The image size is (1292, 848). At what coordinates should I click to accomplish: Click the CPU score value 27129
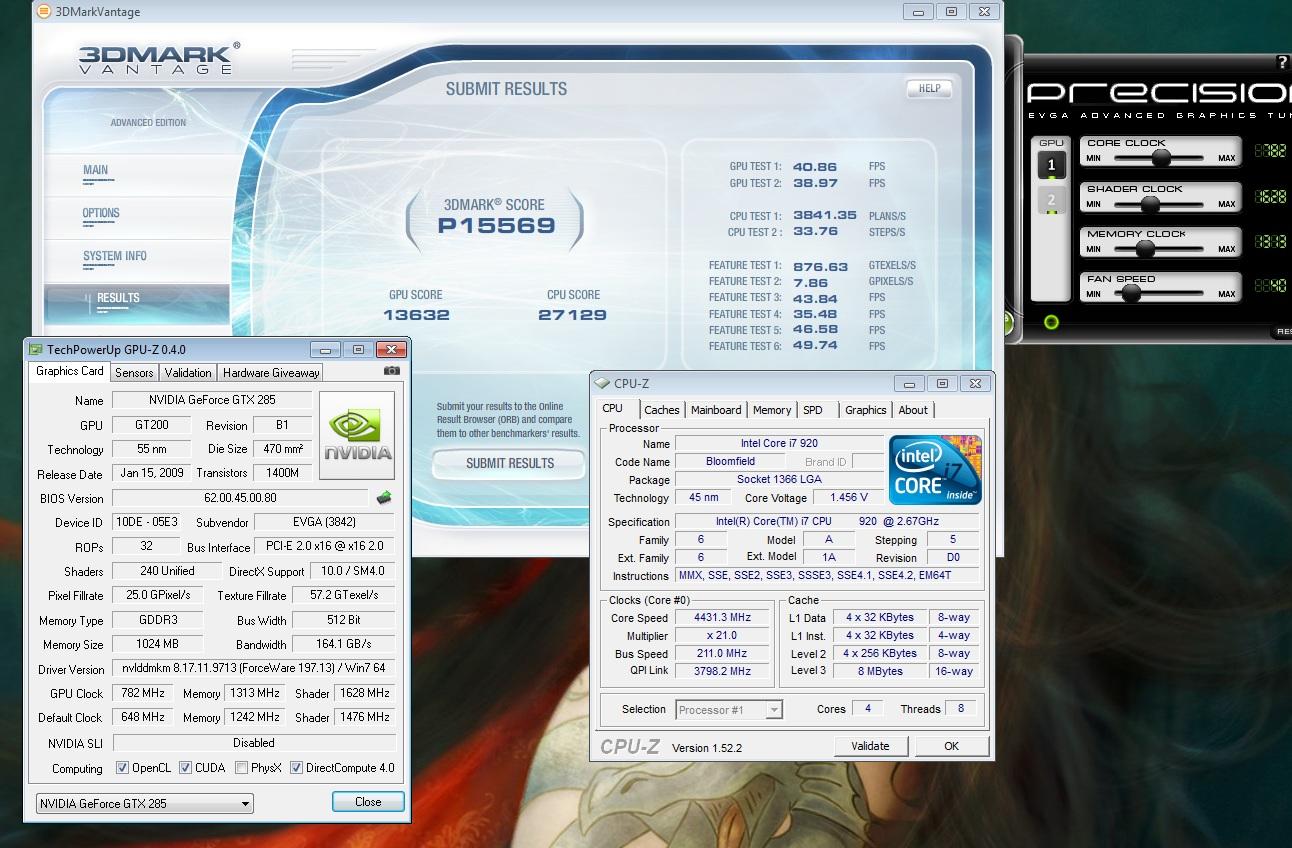[x=572, y=315]
